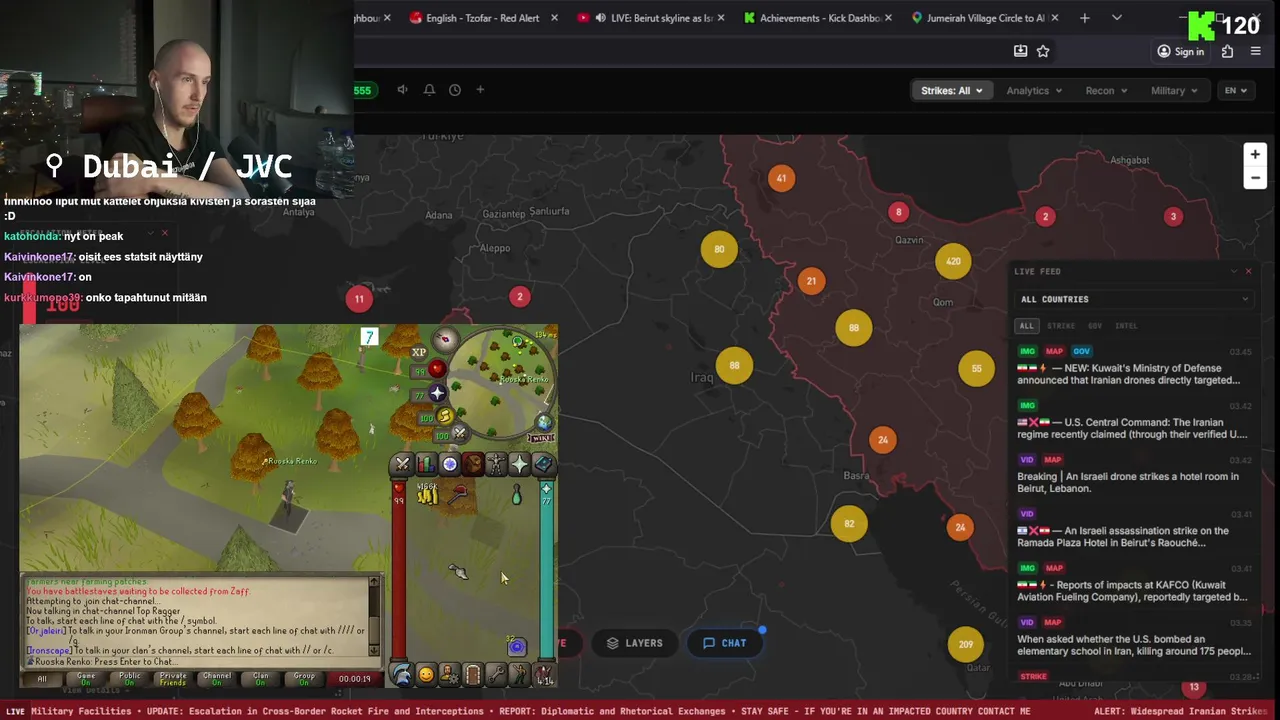Switch game chat to All filter
The width and height of the screenshot is (1280, 720).
[x=42, y=679]
